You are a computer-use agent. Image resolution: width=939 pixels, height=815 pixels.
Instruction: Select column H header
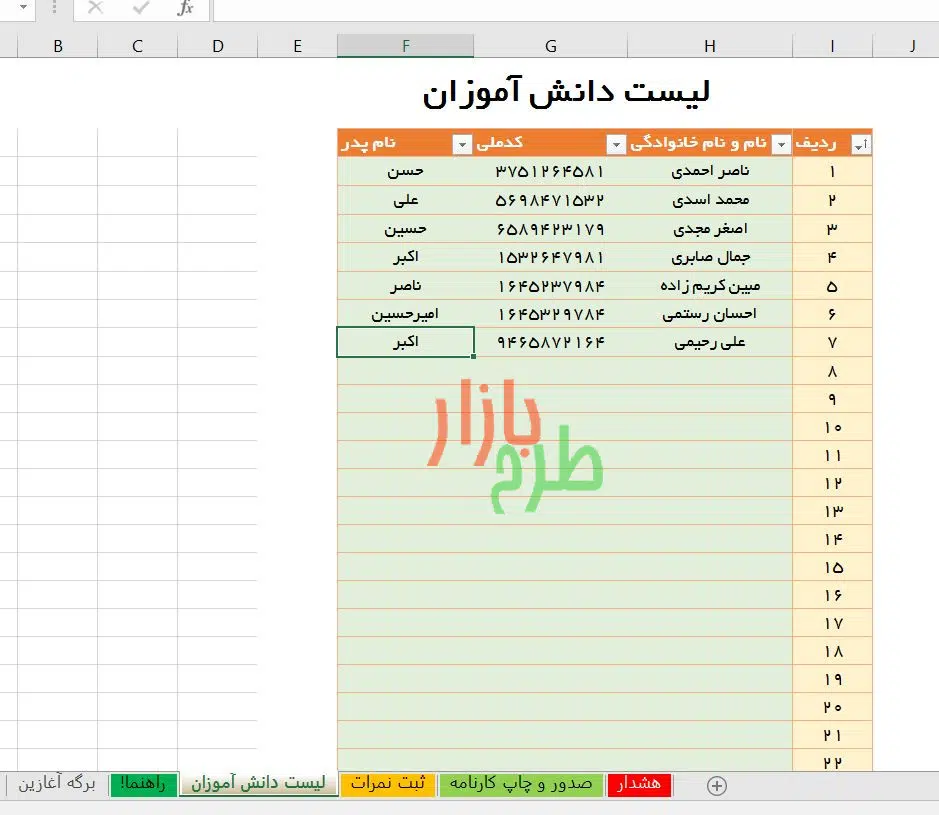point(710,46)
